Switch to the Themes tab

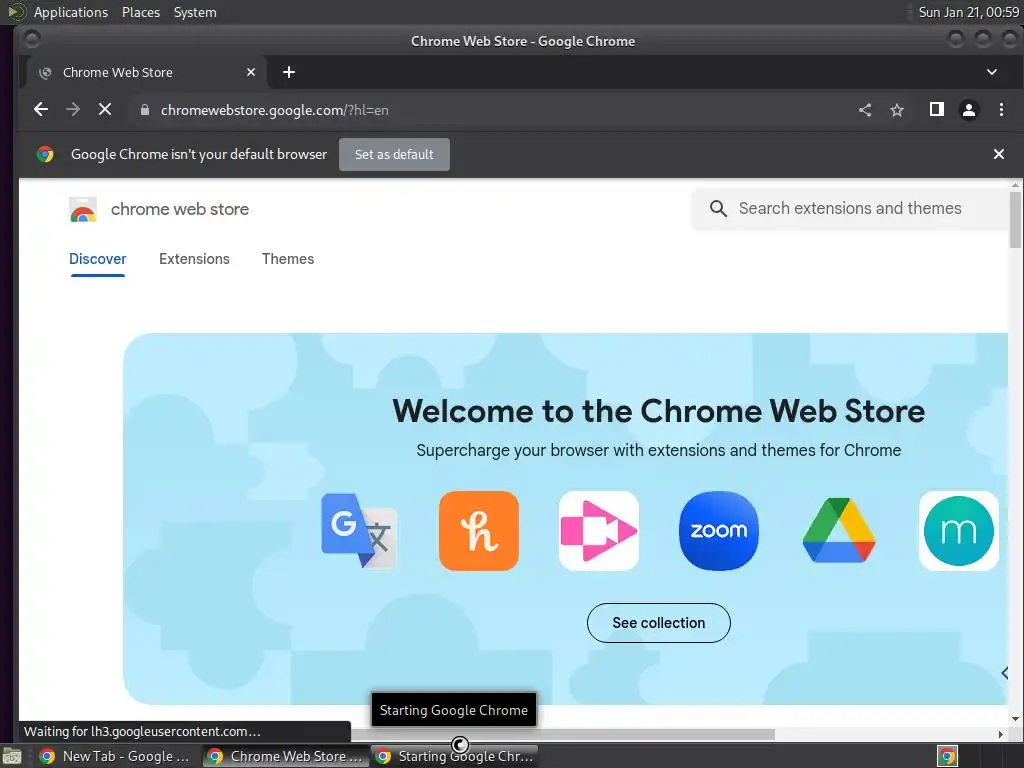pyautogui.click(x=288, y=259)
